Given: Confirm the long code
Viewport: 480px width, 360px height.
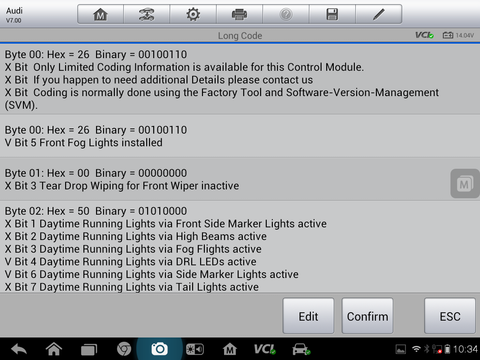Looking at the screenshot, I should click(x=367, y=316).
